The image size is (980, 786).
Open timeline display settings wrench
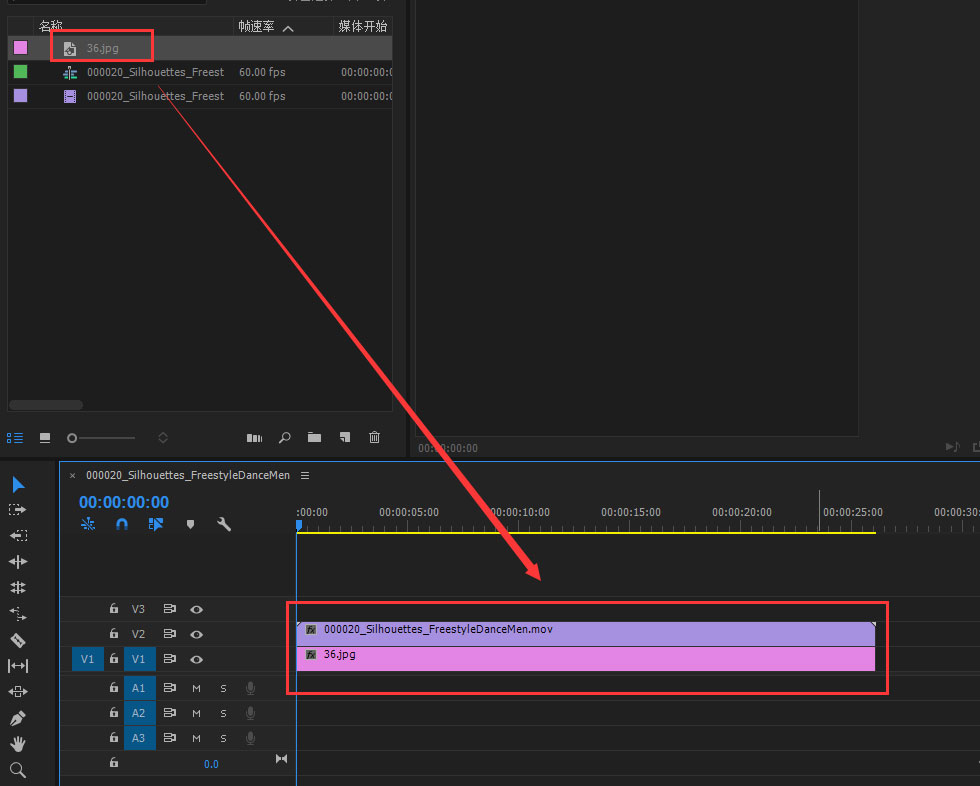pos(224,524)
